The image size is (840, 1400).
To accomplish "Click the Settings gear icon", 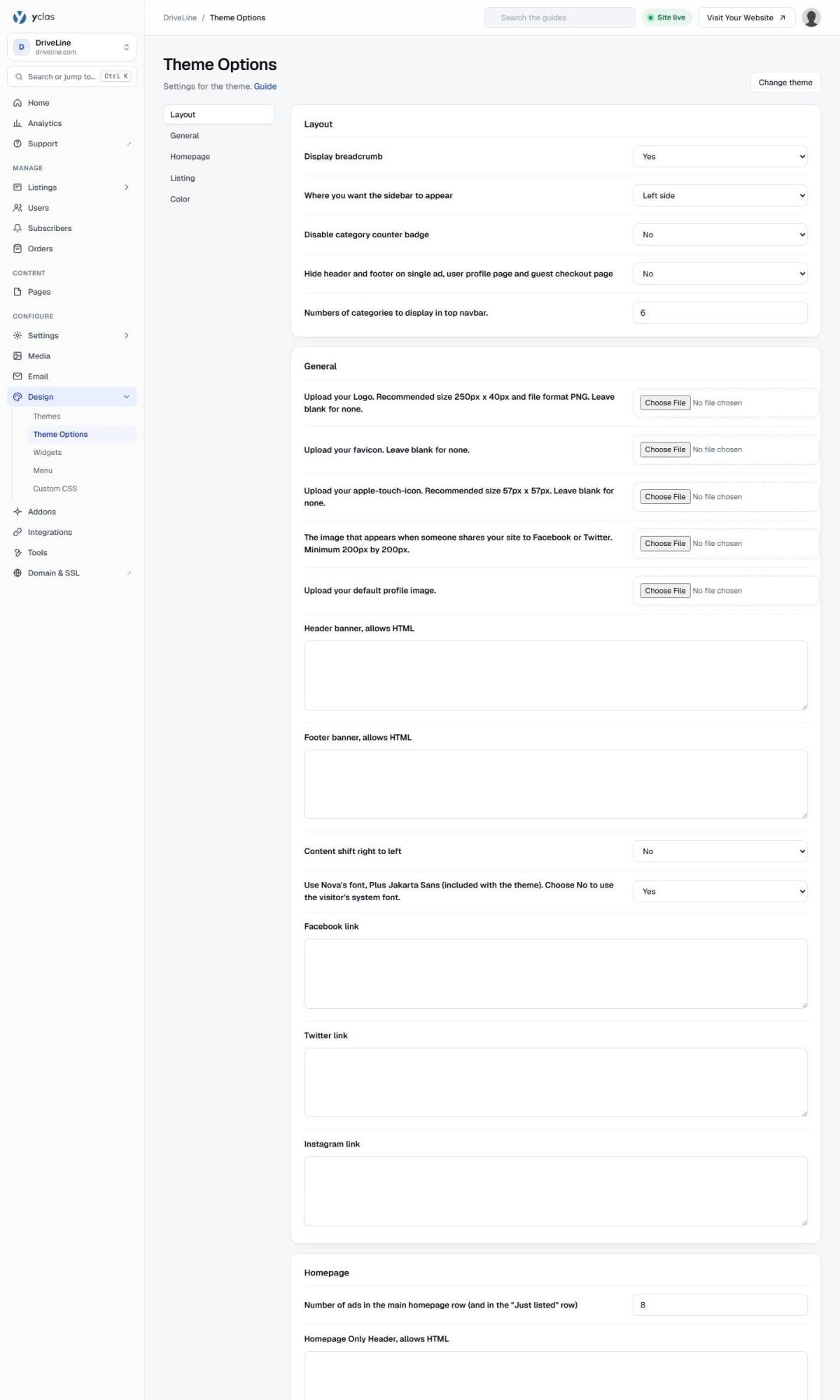I will pyautogui.click(x=17, y=335).
